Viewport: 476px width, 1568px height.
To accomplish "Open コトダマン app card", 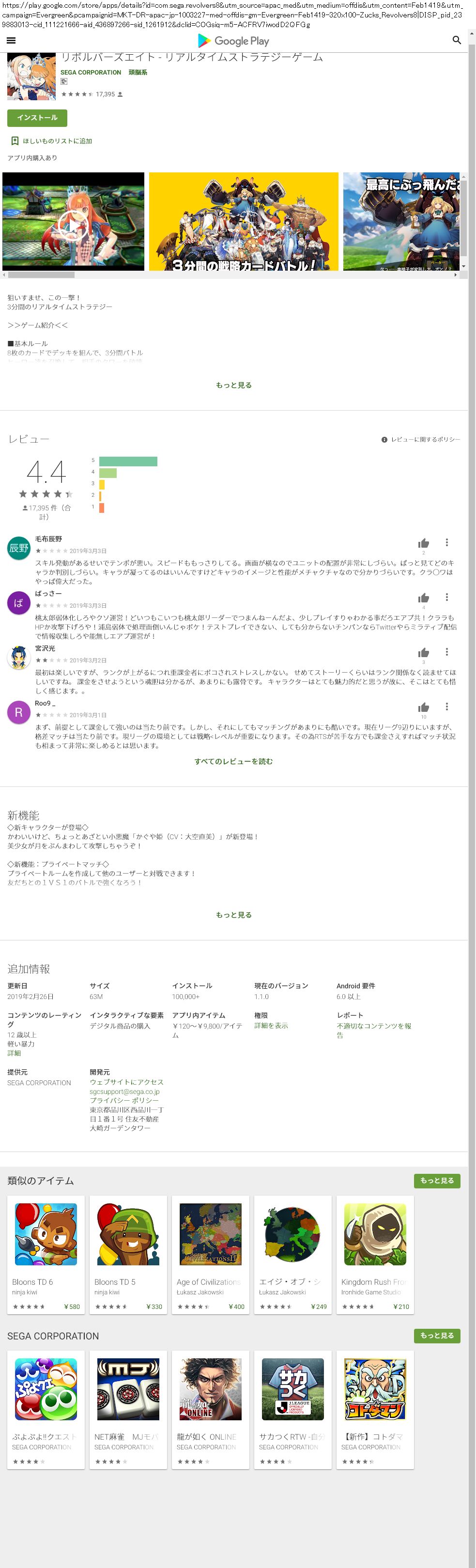I will tap(375, 1410).
